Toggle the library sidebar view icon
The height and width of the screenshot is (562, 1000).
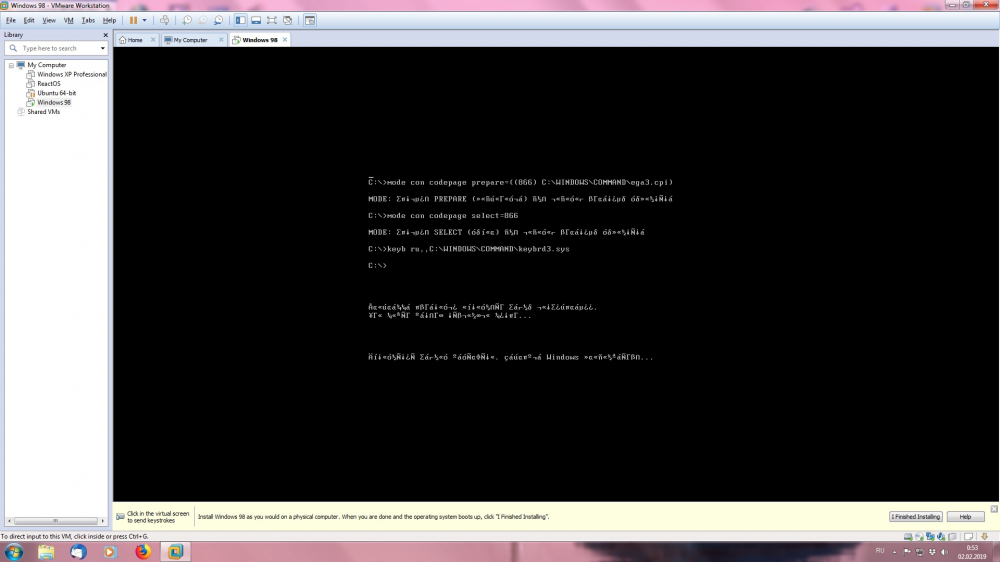pyautogui.click(x=240, y=20)
